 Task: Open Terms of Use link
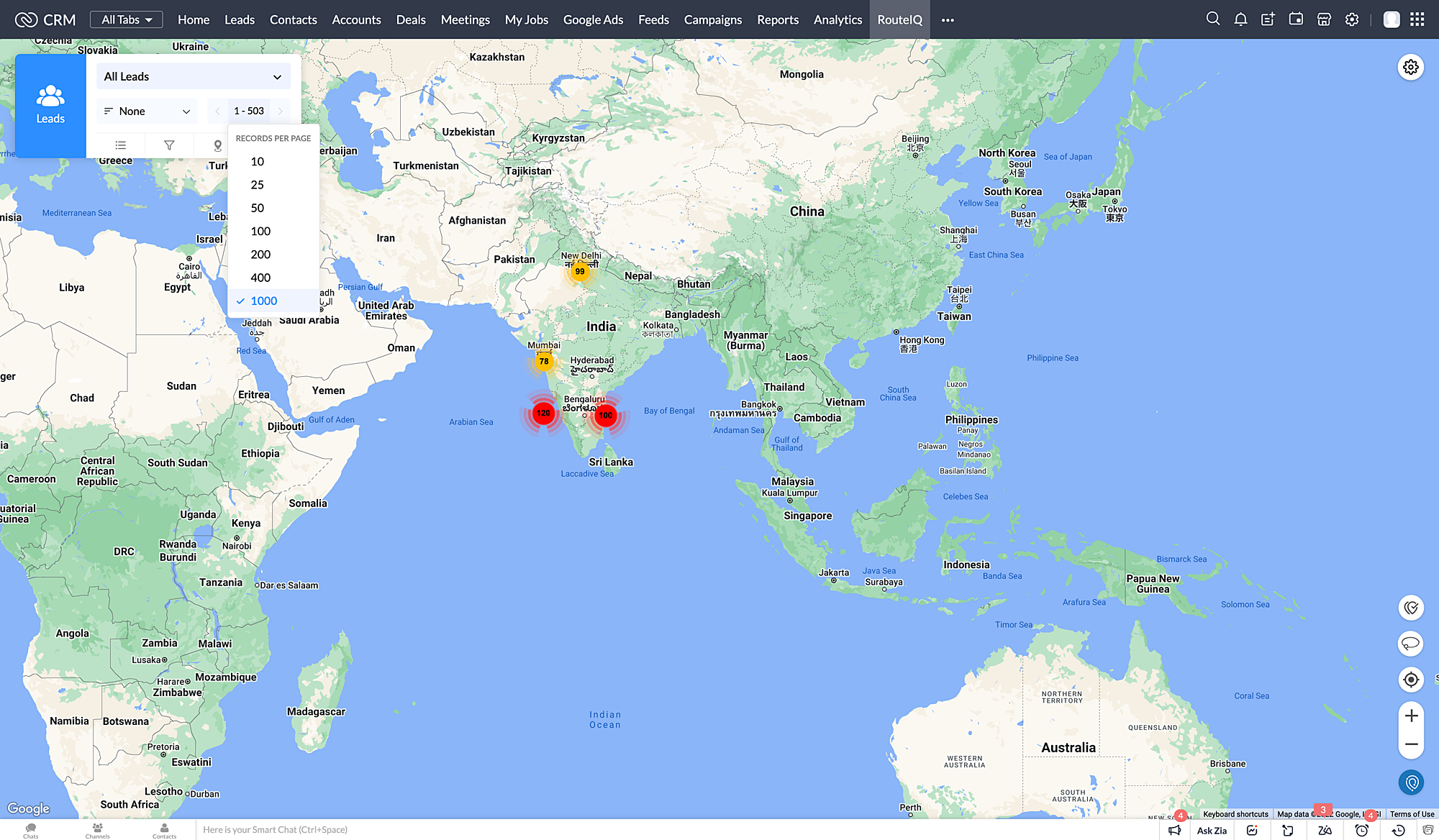pos(1412,814)
